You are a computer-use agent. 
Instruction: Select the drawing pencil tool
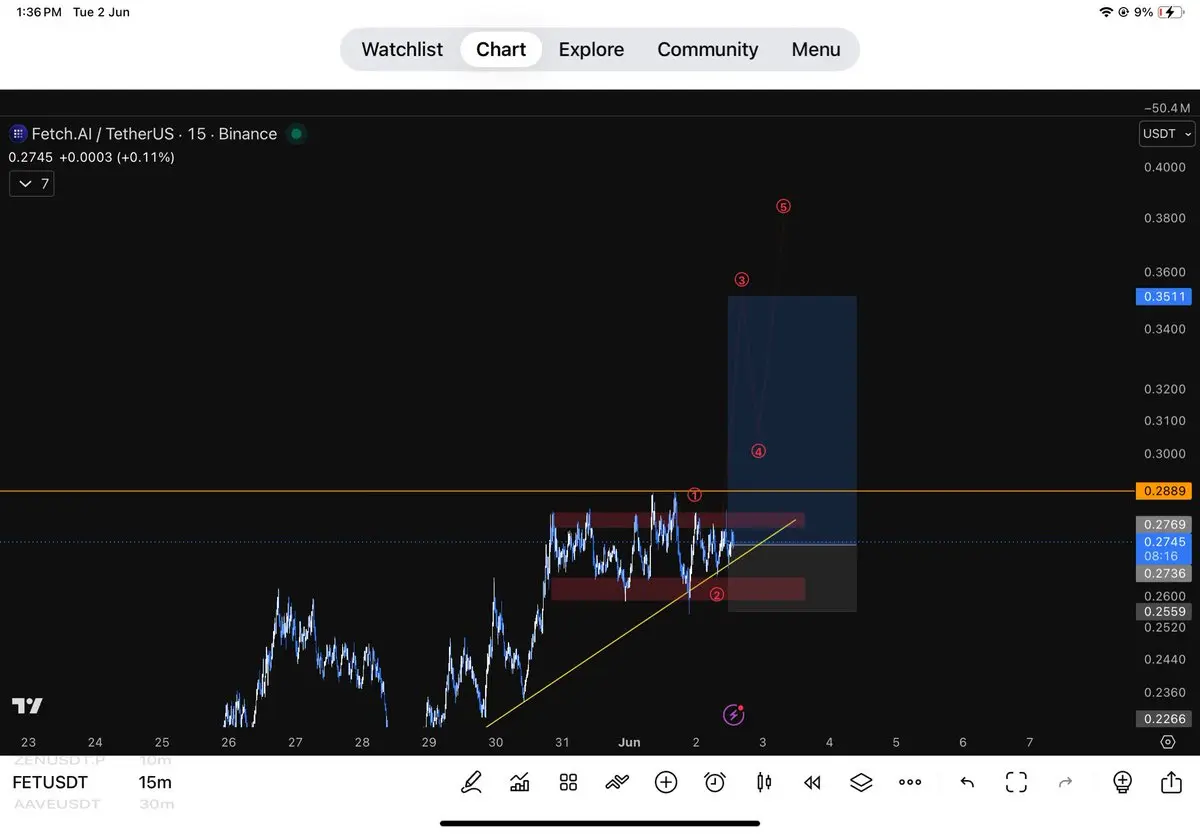tap(471, 782)
